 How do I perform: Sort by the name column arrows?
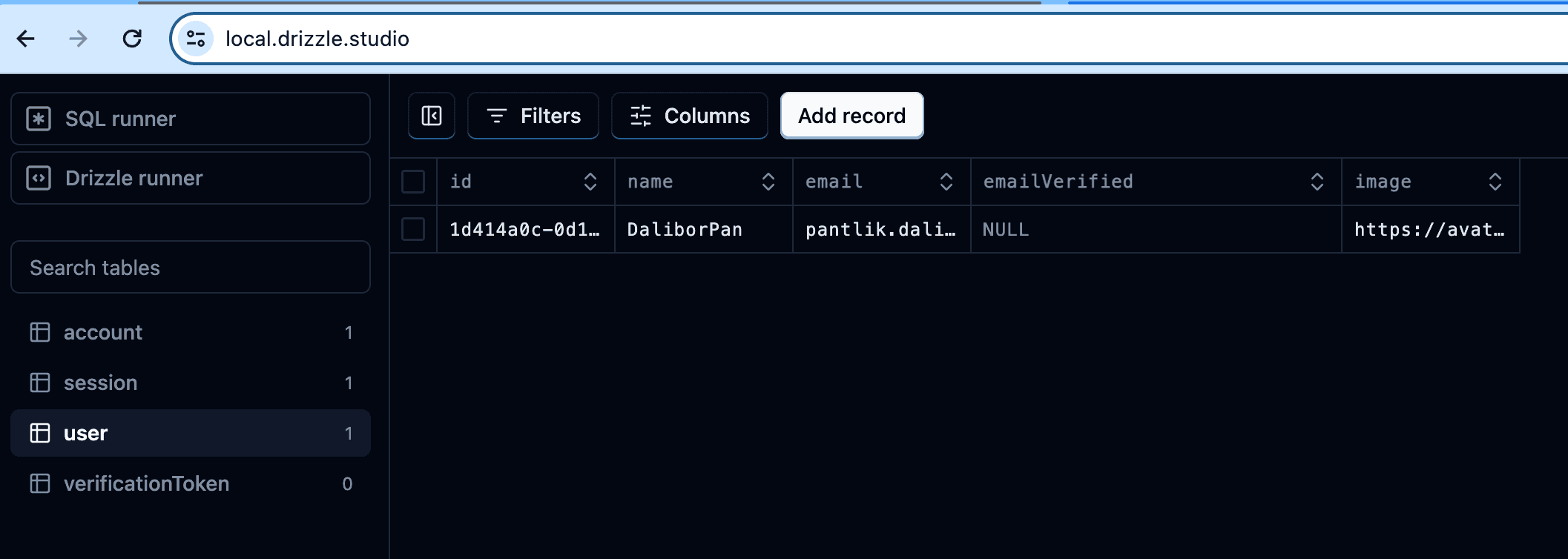pyautogui.click(x=768, y=182)
